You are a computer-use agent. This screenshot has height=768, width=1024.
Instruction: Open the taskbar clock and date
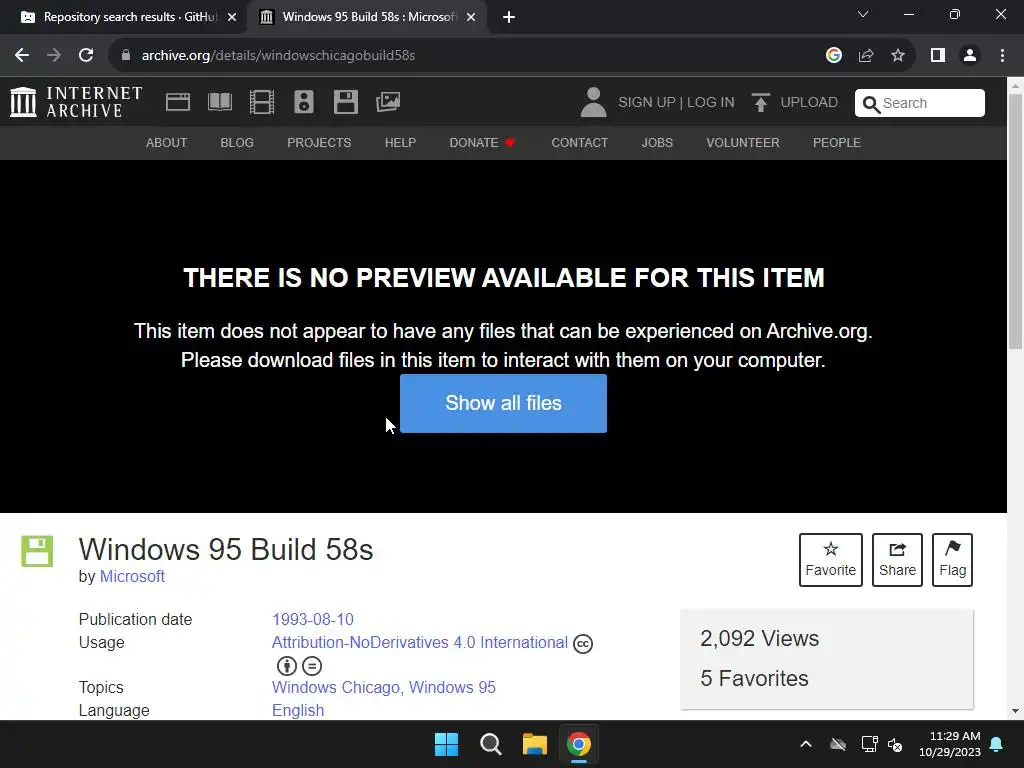tap(950, 744)
